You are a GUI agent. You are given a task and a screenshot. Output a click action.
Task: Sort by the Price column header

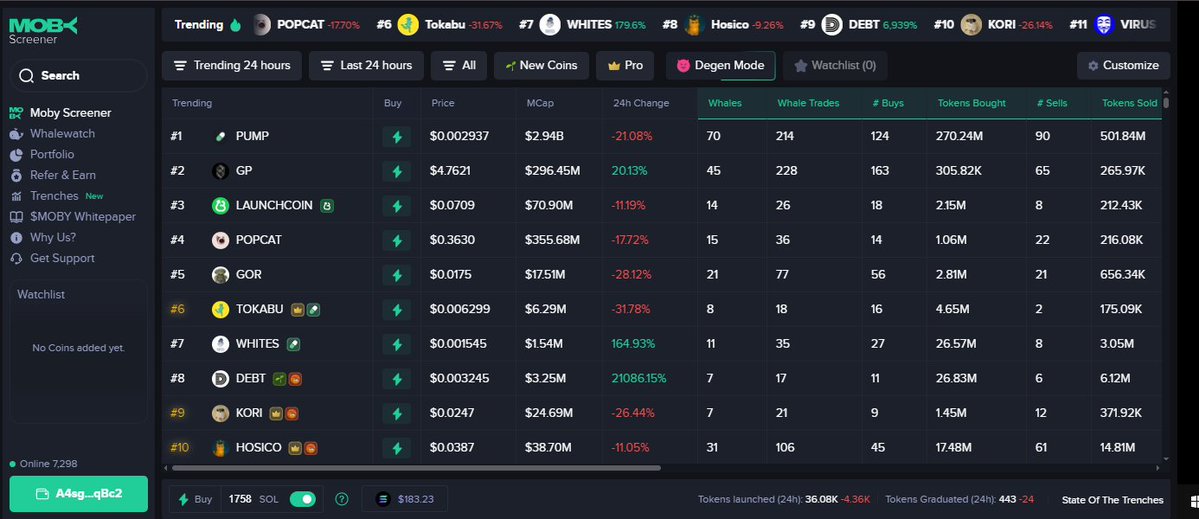coord(443,103)
